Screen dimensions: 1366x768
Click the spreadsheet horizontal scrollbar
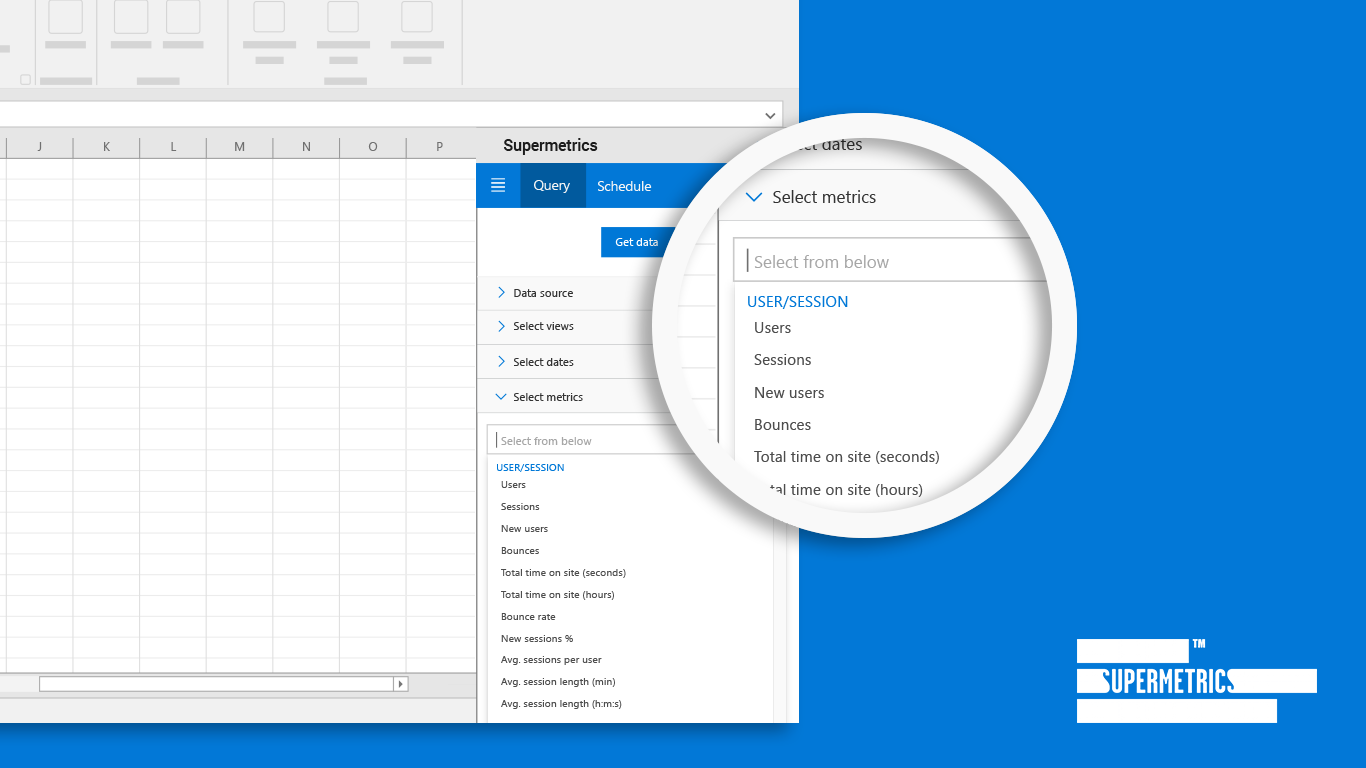216,684
